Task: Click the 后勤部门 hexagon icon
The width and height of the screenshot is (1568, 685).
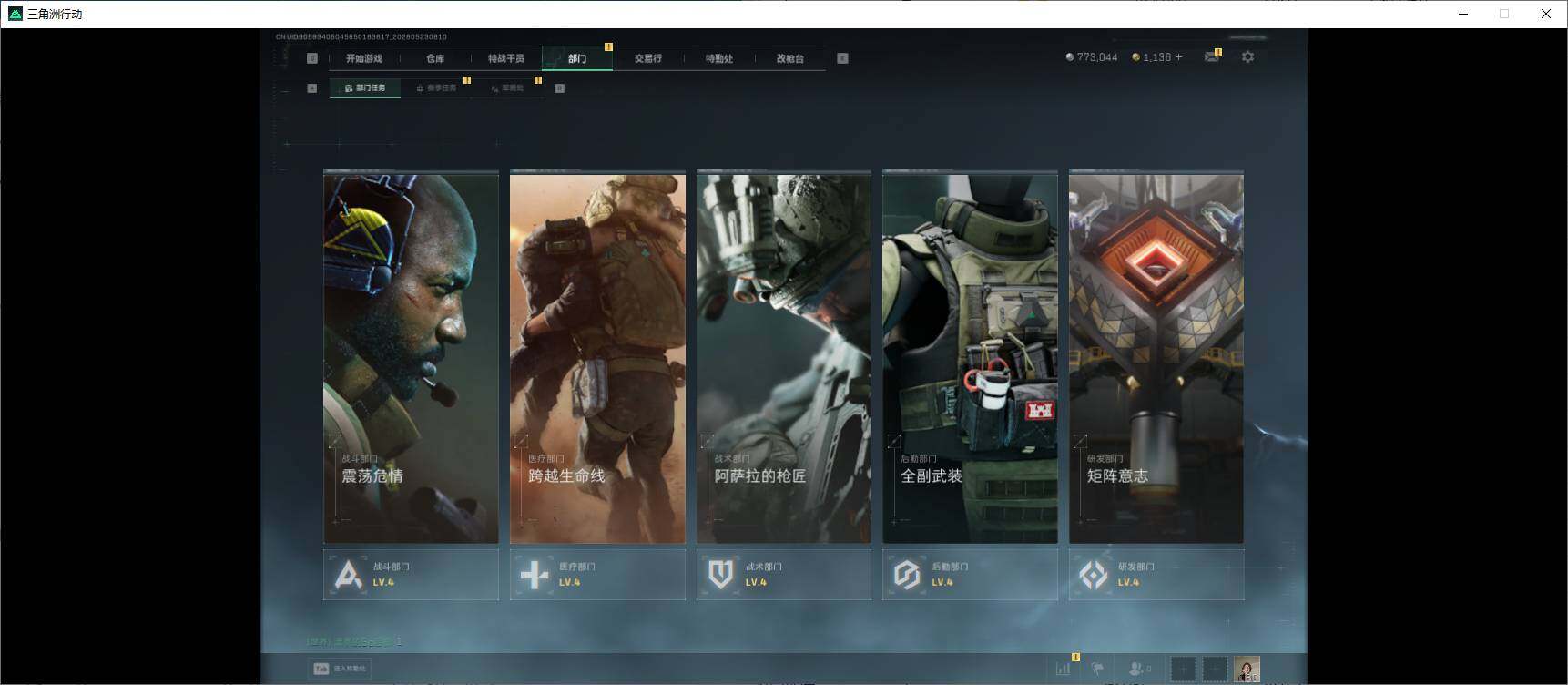Action: pos(907,575)
